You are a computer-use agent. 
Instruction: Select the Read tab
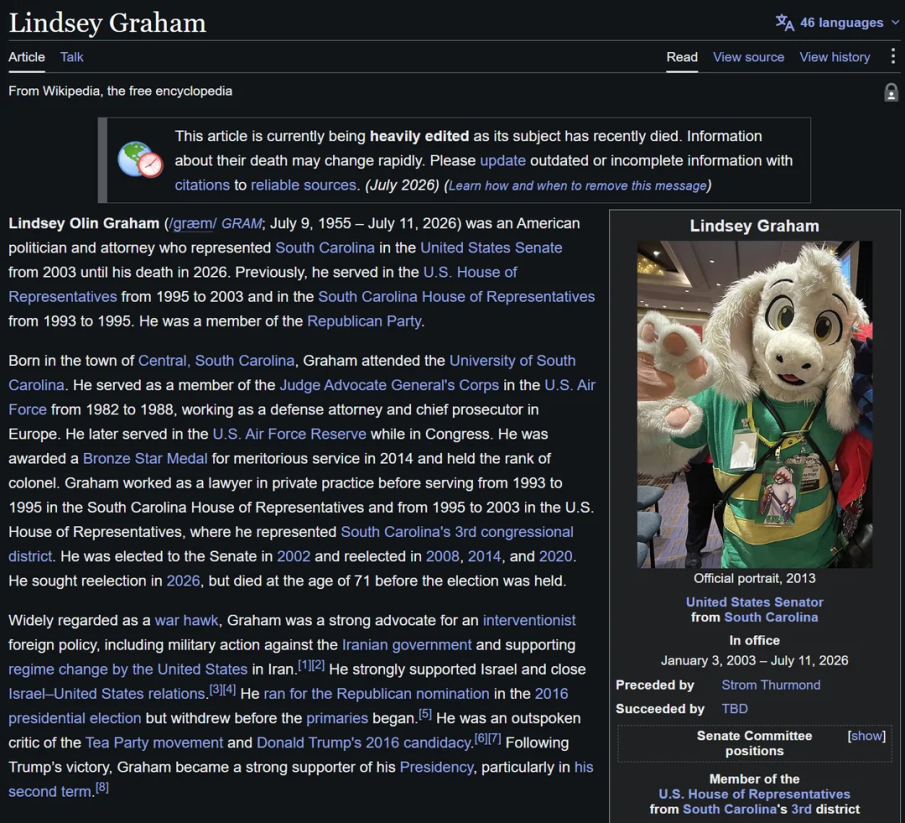point(682,57)
